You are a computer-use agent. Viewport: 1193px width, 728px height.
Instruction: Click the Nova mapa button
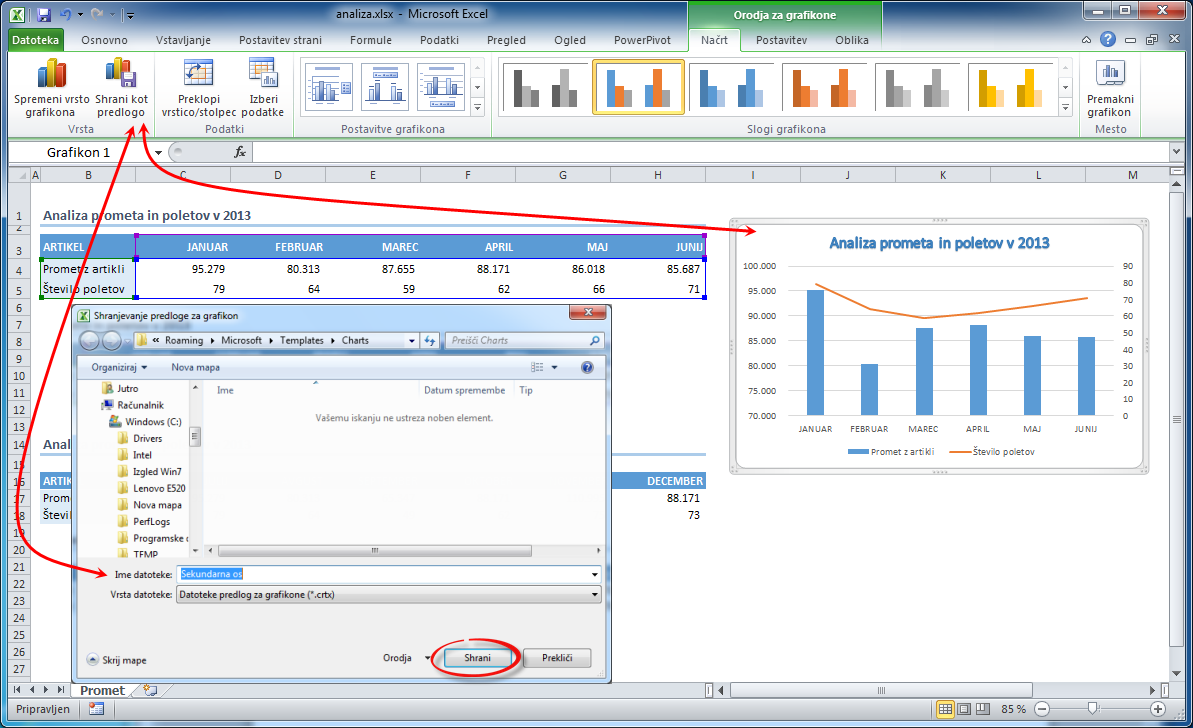point(196,367)
